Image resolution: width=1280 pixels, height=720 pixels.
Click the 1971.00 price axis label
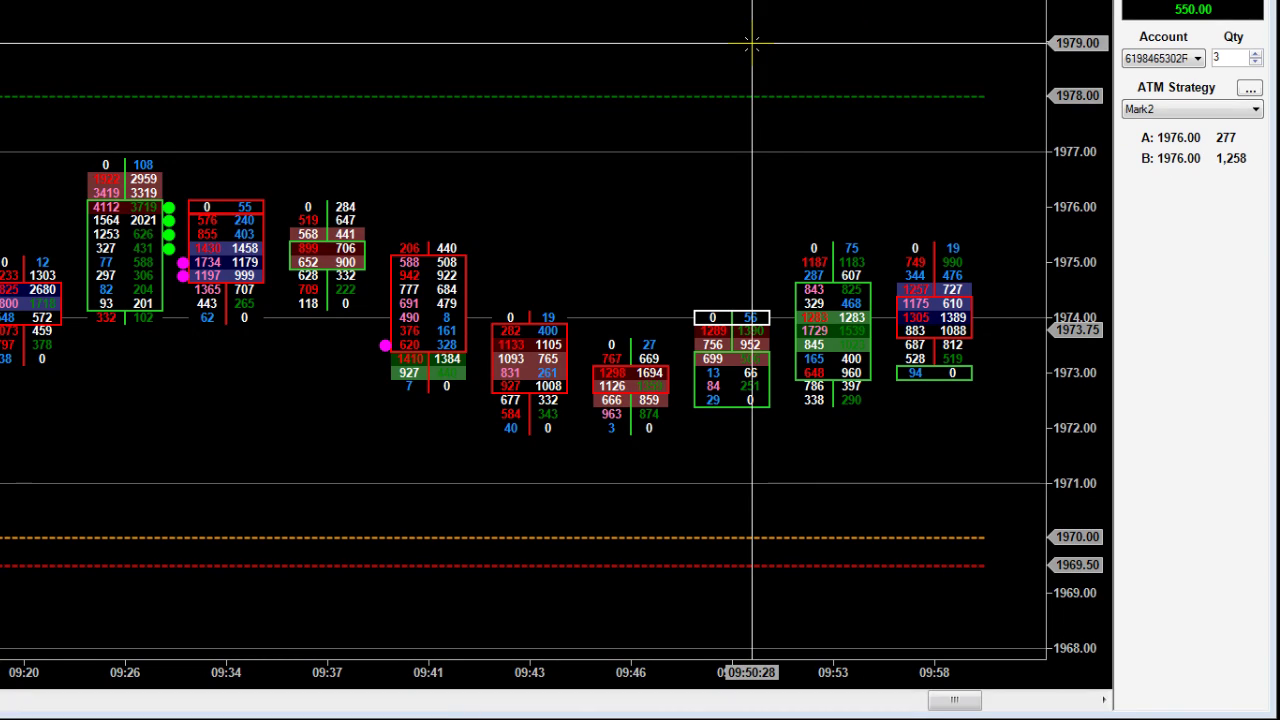1077,483
